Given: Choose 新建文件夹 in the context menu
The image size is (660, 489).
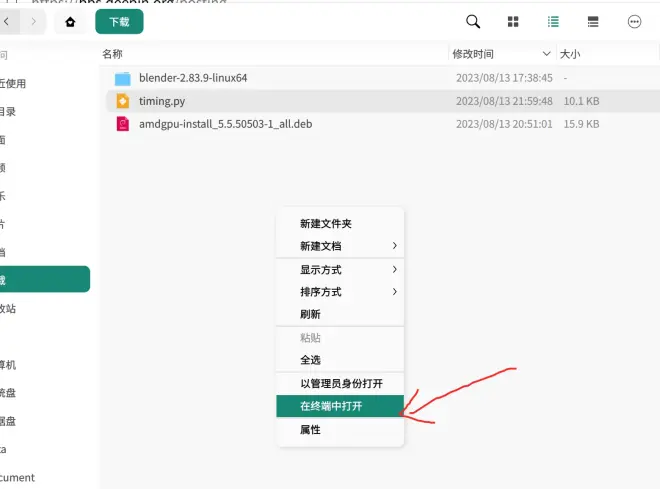Looking at the screenshot, I should tap(340, 223).
